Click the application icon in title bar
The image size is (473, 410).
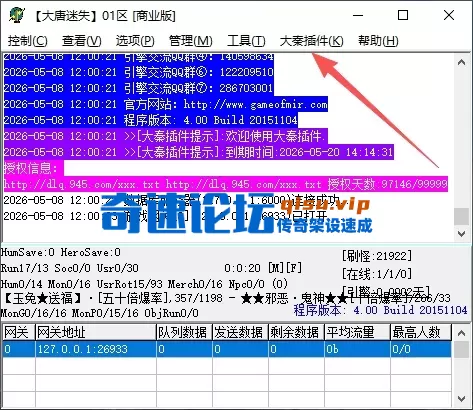(17, 15)
